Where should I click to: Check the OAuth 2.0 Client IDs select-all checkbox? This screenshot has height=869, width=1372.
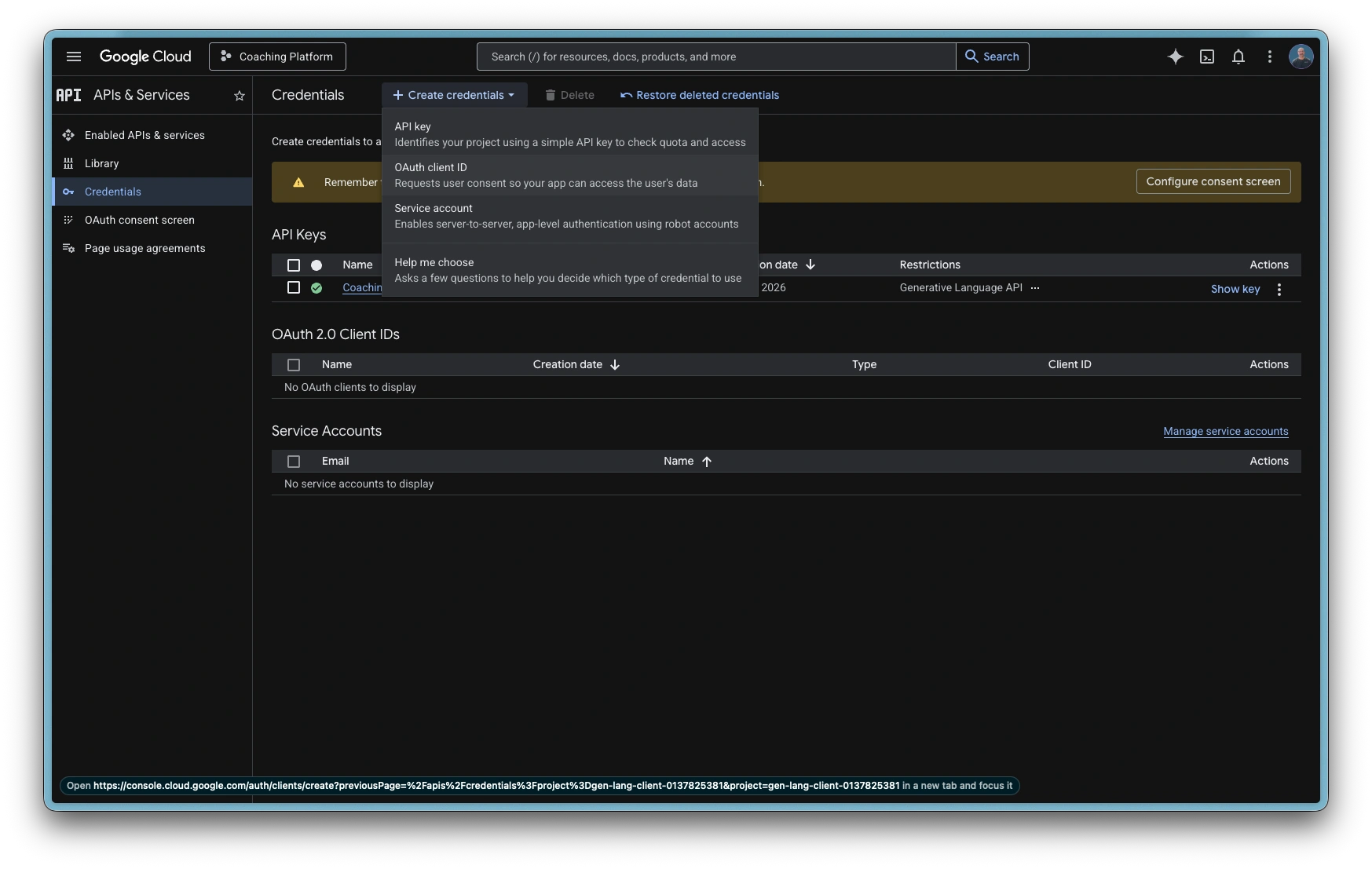point(294,365)
